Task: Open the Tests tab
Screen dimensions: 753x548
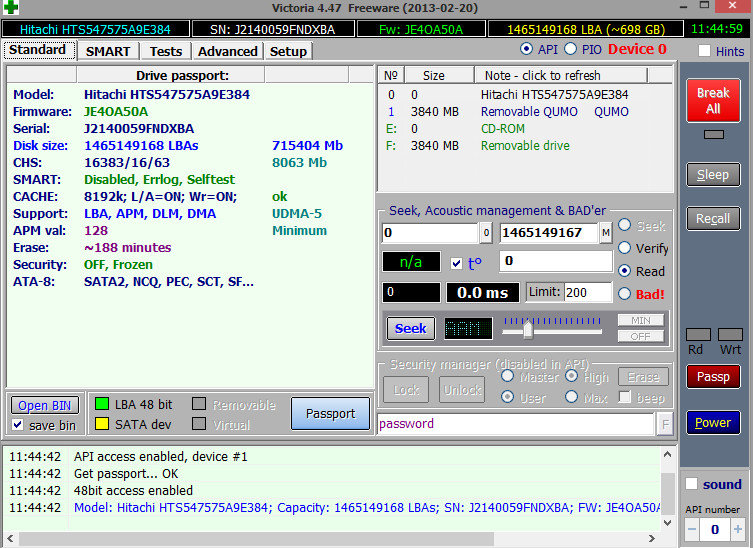Action: (x=166, y=51)
